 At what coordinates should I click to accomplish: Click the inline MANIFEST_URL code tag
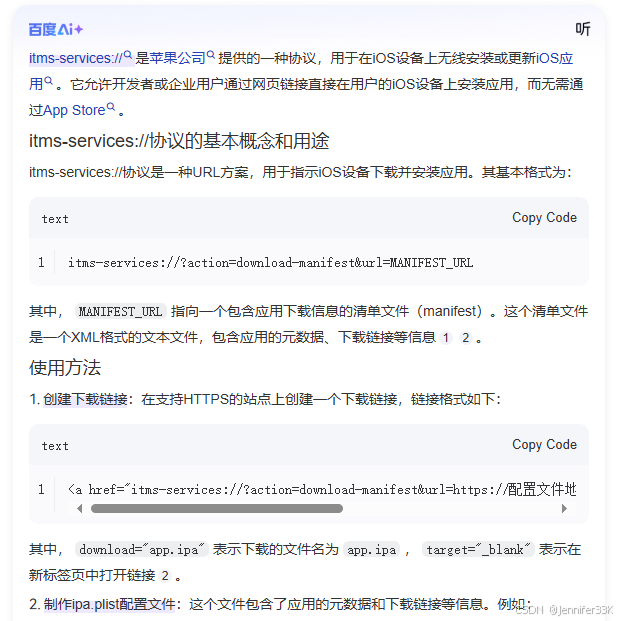tap(120, 311)
